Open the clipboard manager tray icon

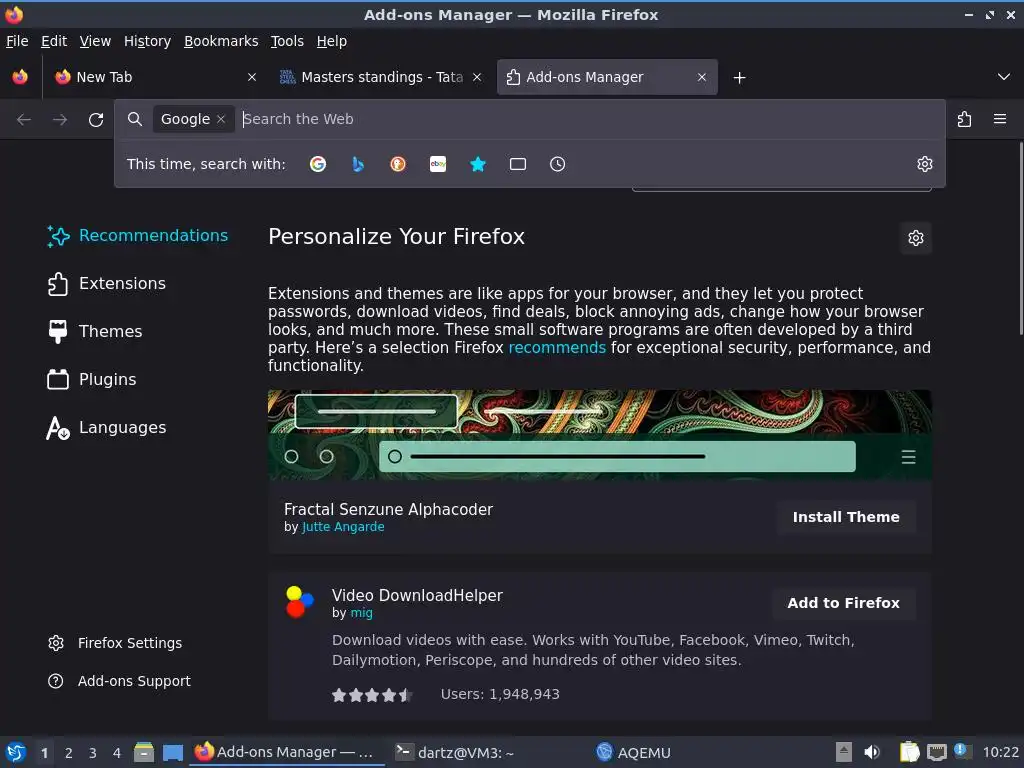(x=909, y=752)
